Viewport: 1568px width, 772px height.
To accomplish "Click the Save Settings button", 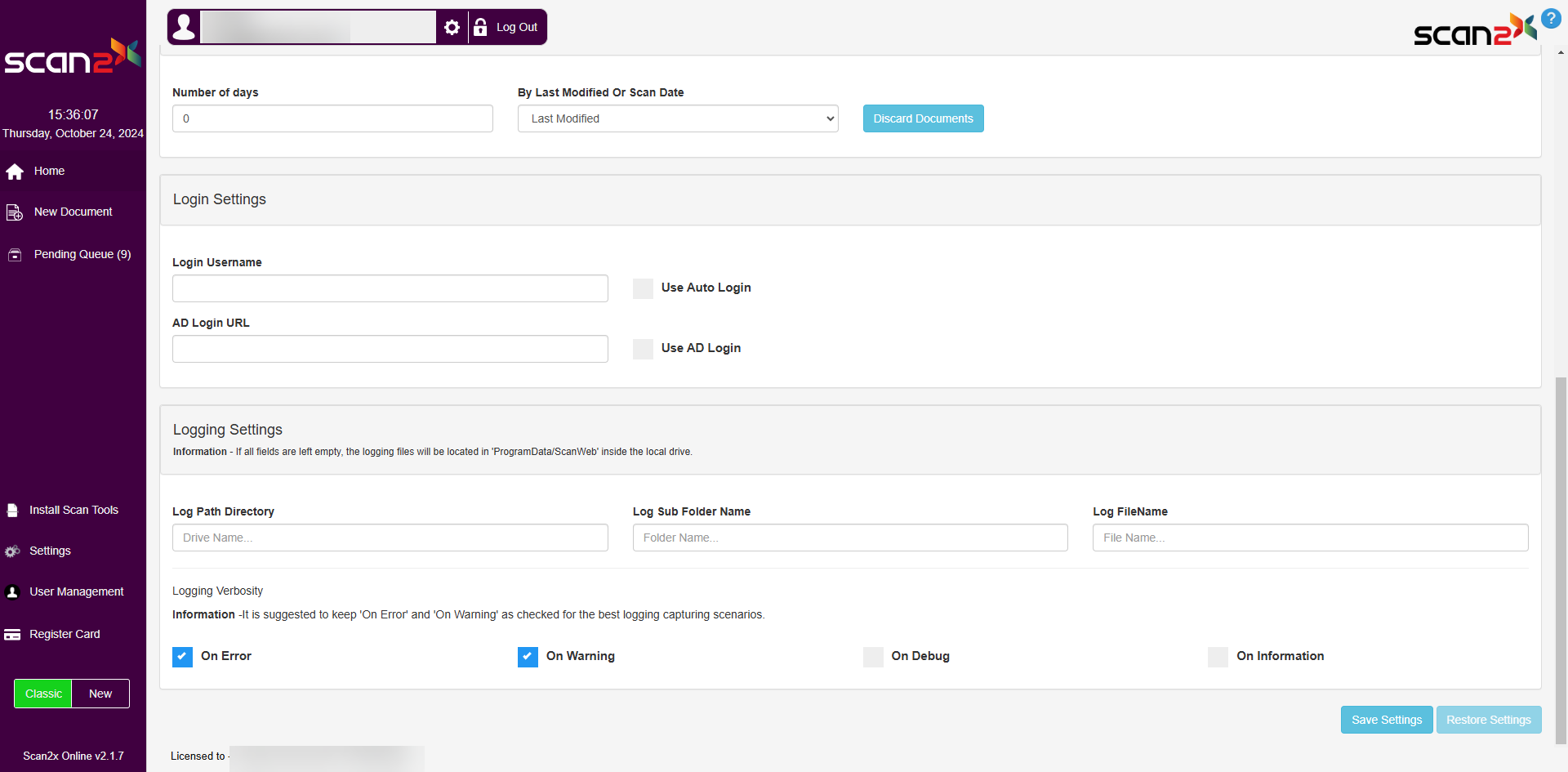I will (1386, 720).
